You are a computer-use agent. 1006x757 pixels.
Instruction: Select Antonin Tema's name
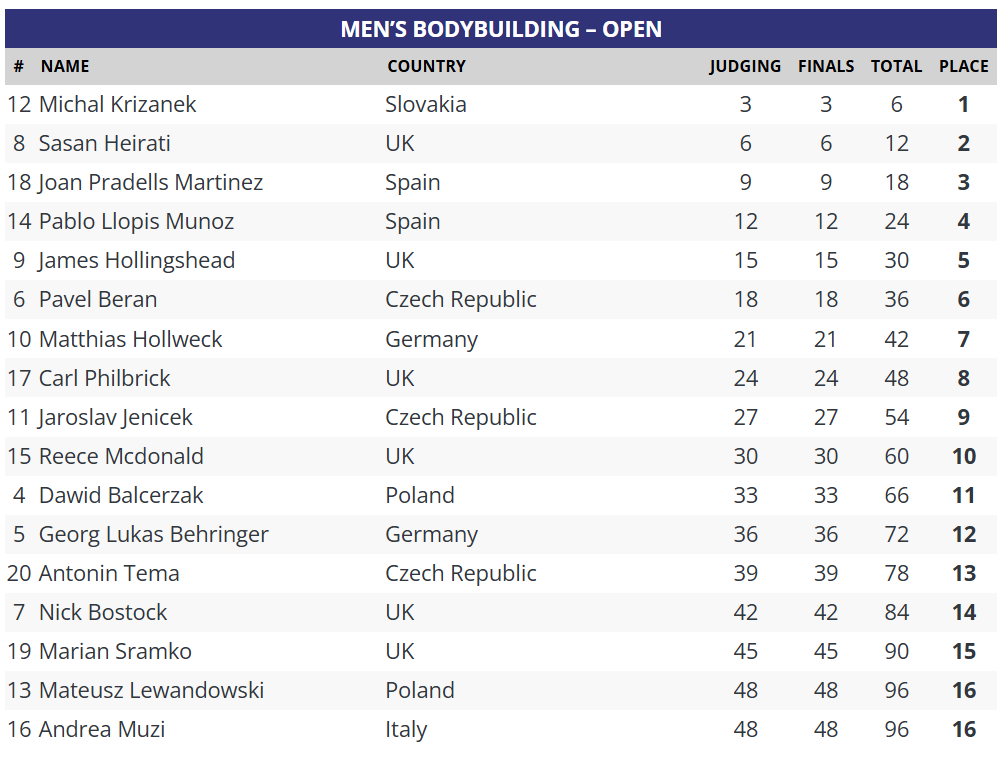click(109, 573)
